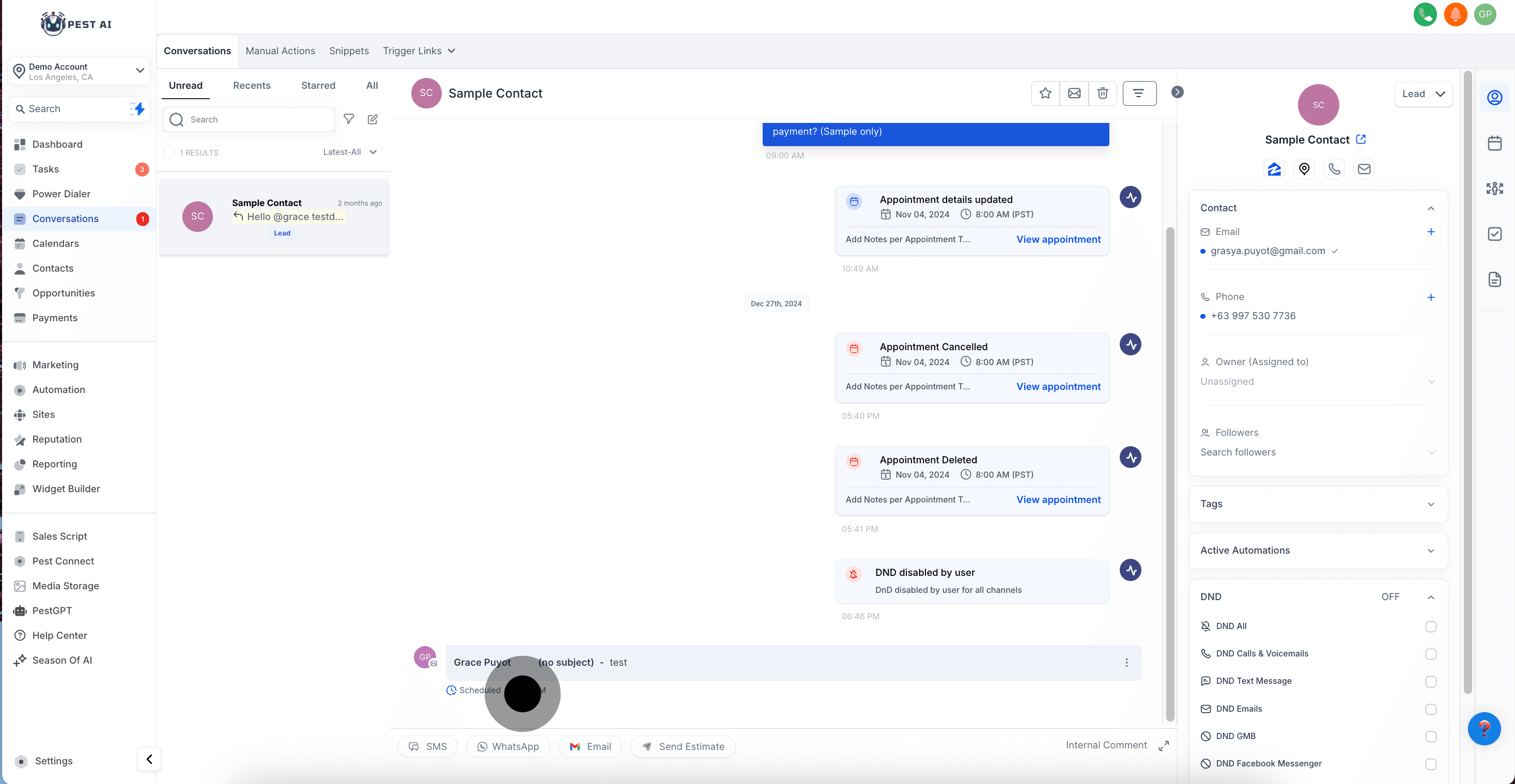Viewport: 1515px width, 784px height.
Task: Click the compose new message icon
Action: pyautogui.click(x=372, y=119)
